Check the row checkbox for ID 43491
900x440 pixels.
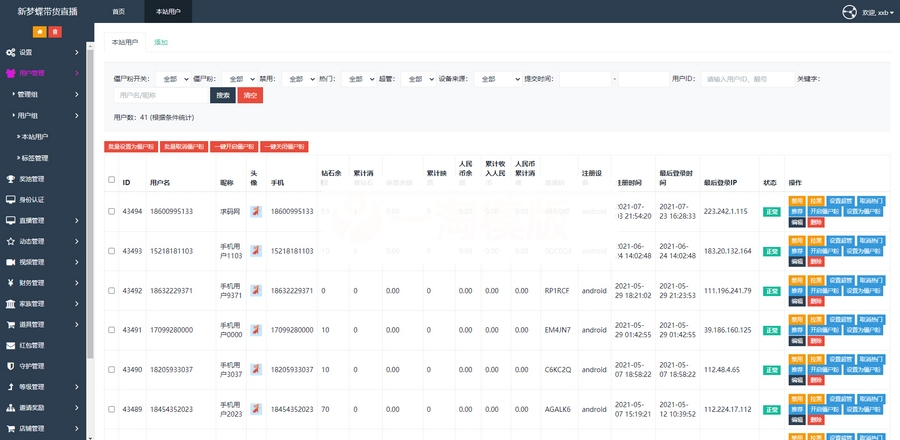111,329
